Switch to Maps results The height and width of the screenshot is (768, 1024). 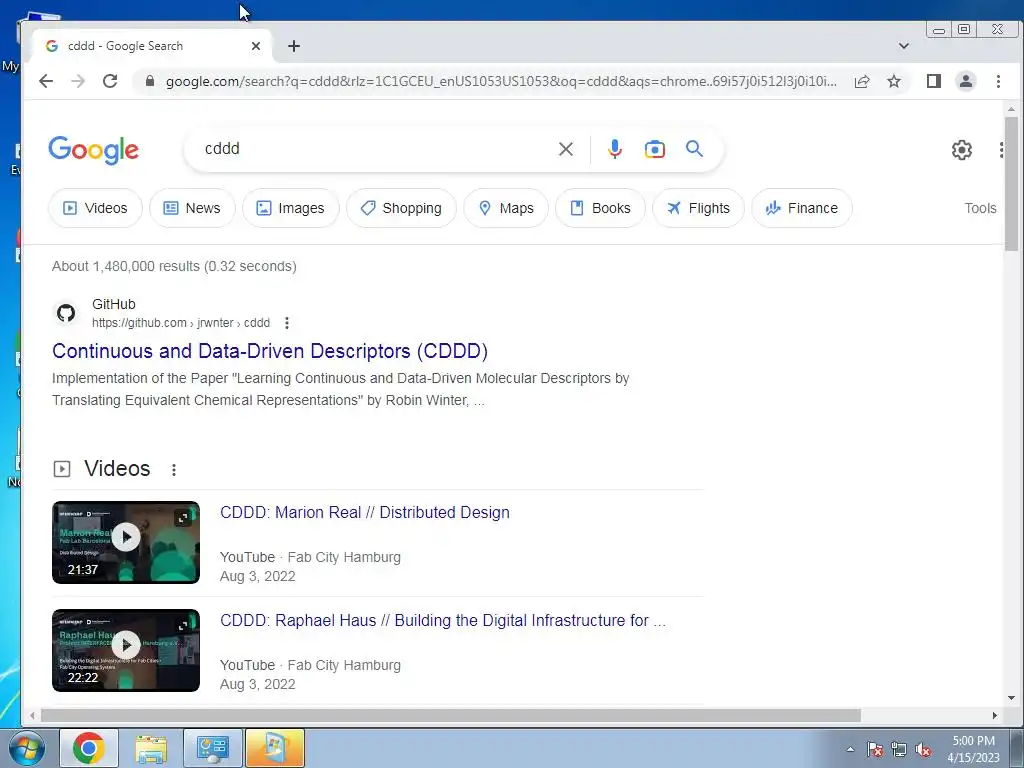tap(506, 208)
